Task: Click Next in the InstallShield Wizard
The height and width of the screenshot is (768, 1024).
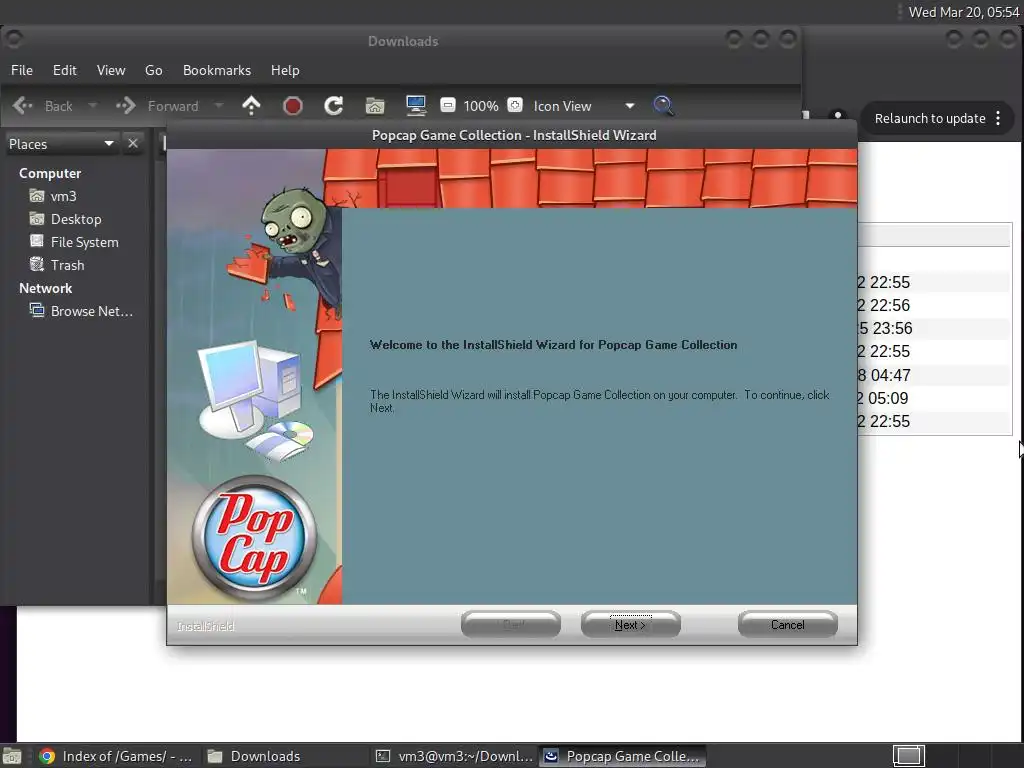Action: click(630, 624)
